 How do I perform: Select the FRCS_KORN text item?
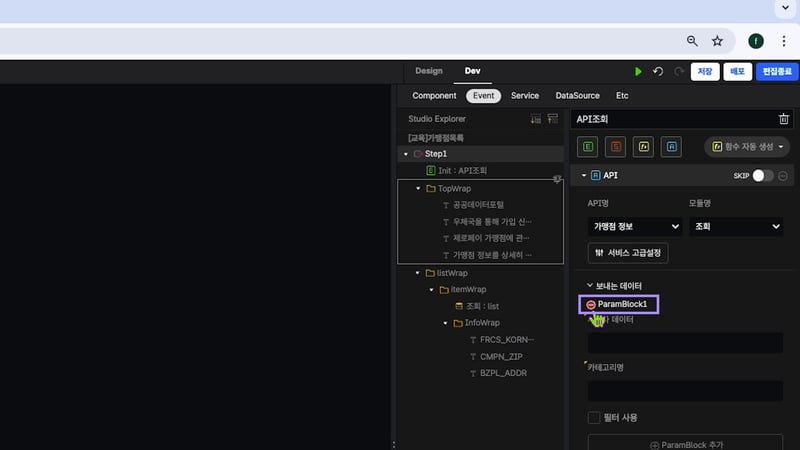tap(507, 340)
